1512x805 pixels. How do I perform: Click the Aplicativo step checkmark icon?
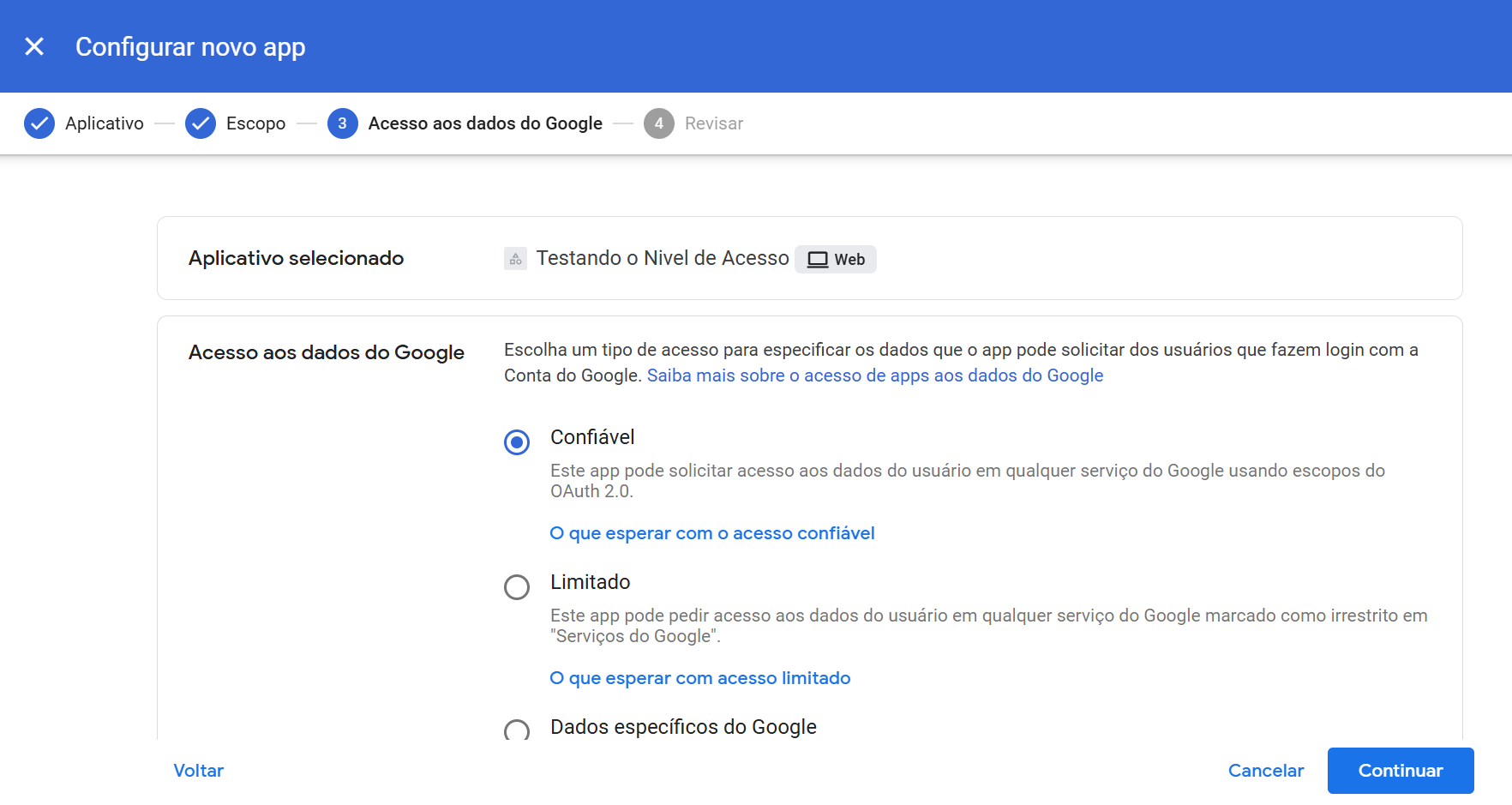pyautogui.click(x=39, y=123)
